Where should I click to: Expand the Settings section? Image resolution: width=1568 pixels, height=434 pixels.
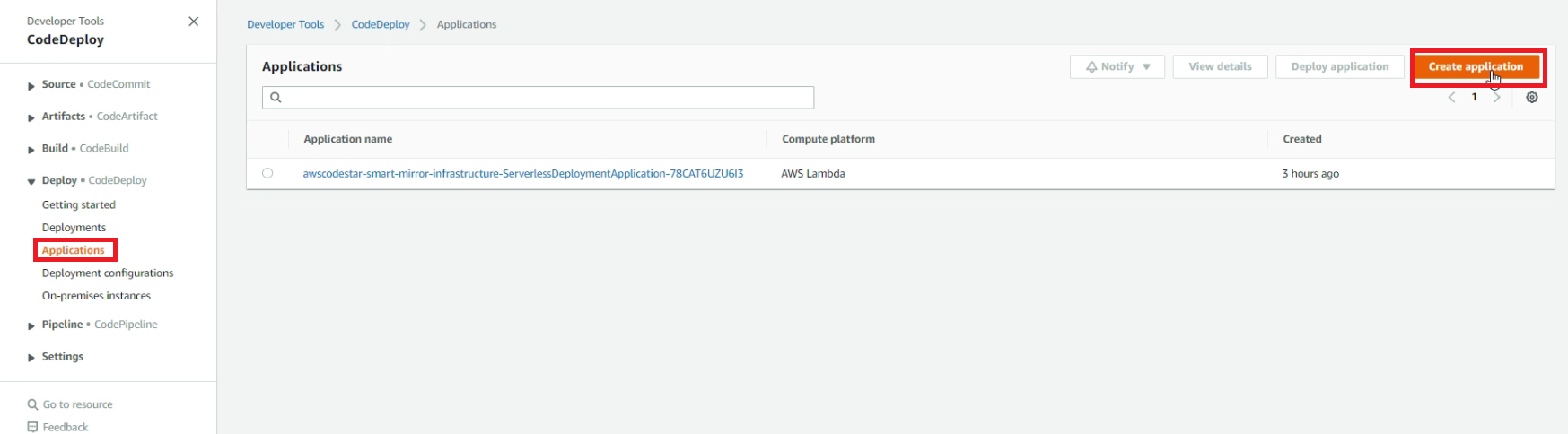click(31, 358)
